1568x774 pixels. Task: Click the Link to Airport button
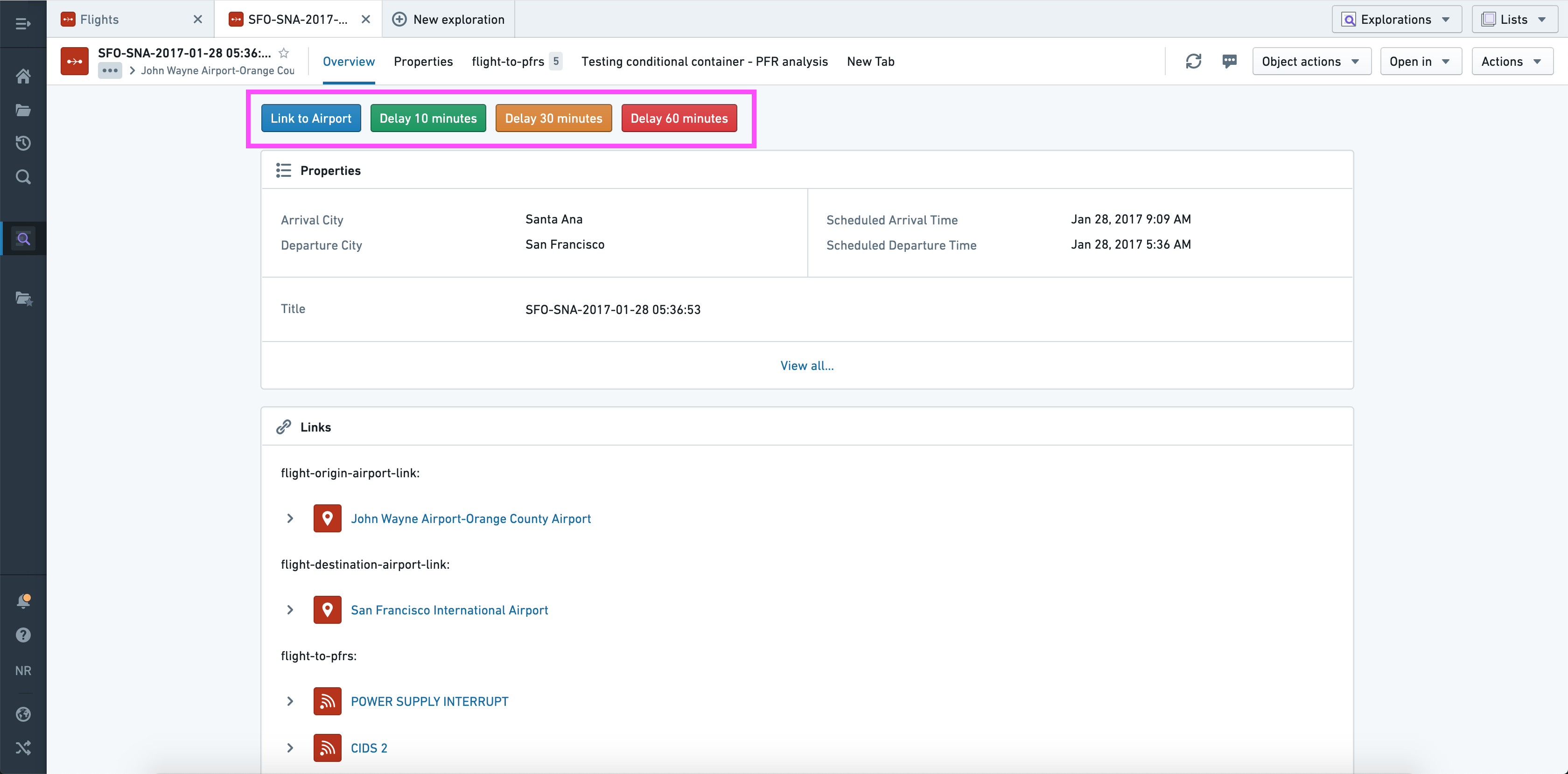(x=310, y=118)
